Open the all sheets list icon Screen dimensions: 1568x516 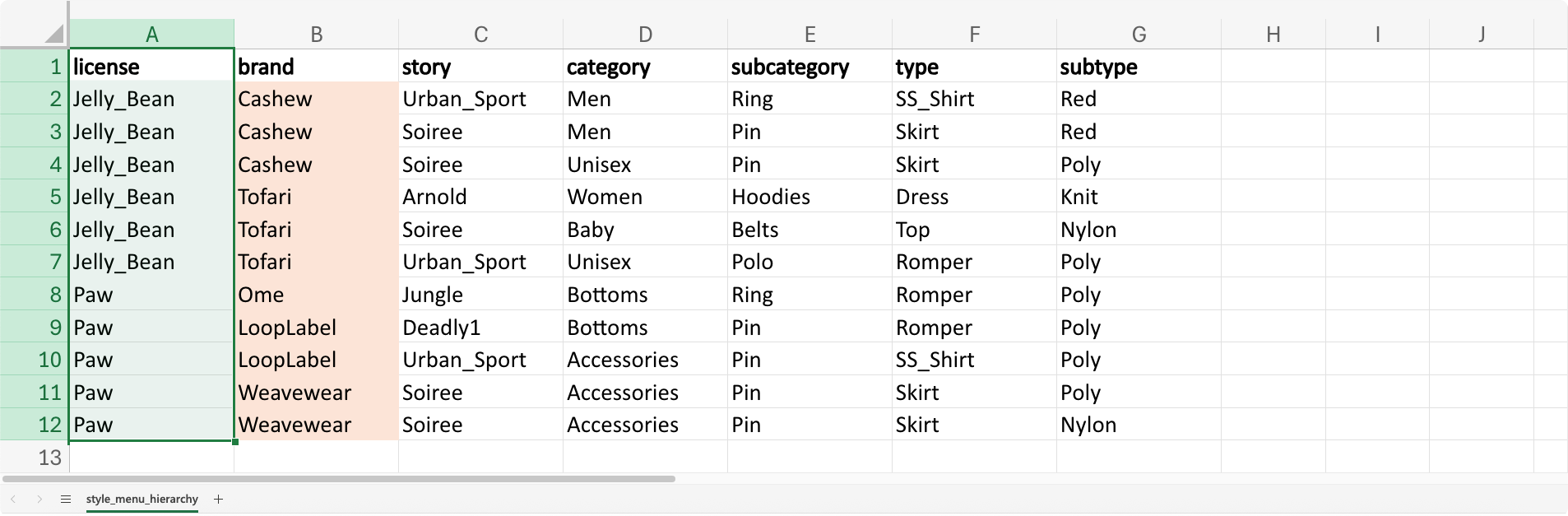point(66,499)
